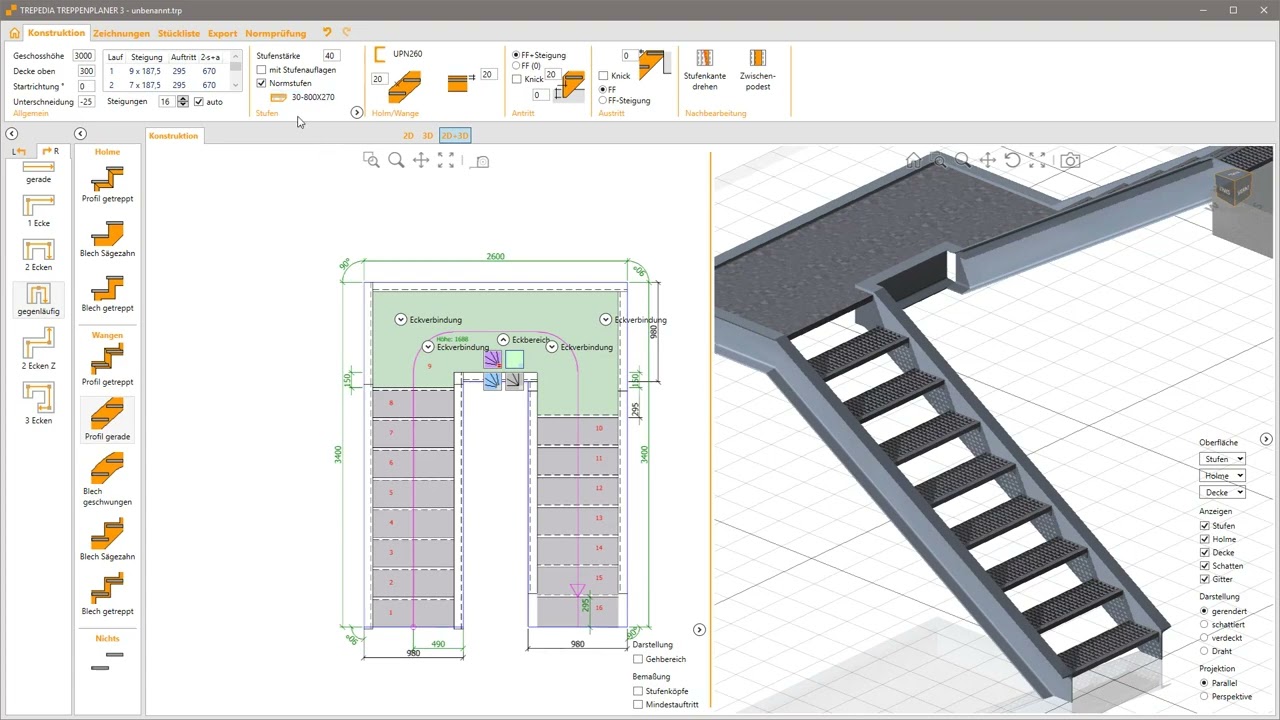
Task: Select Profil getreppt under Holme
Action: click(107, 185)
